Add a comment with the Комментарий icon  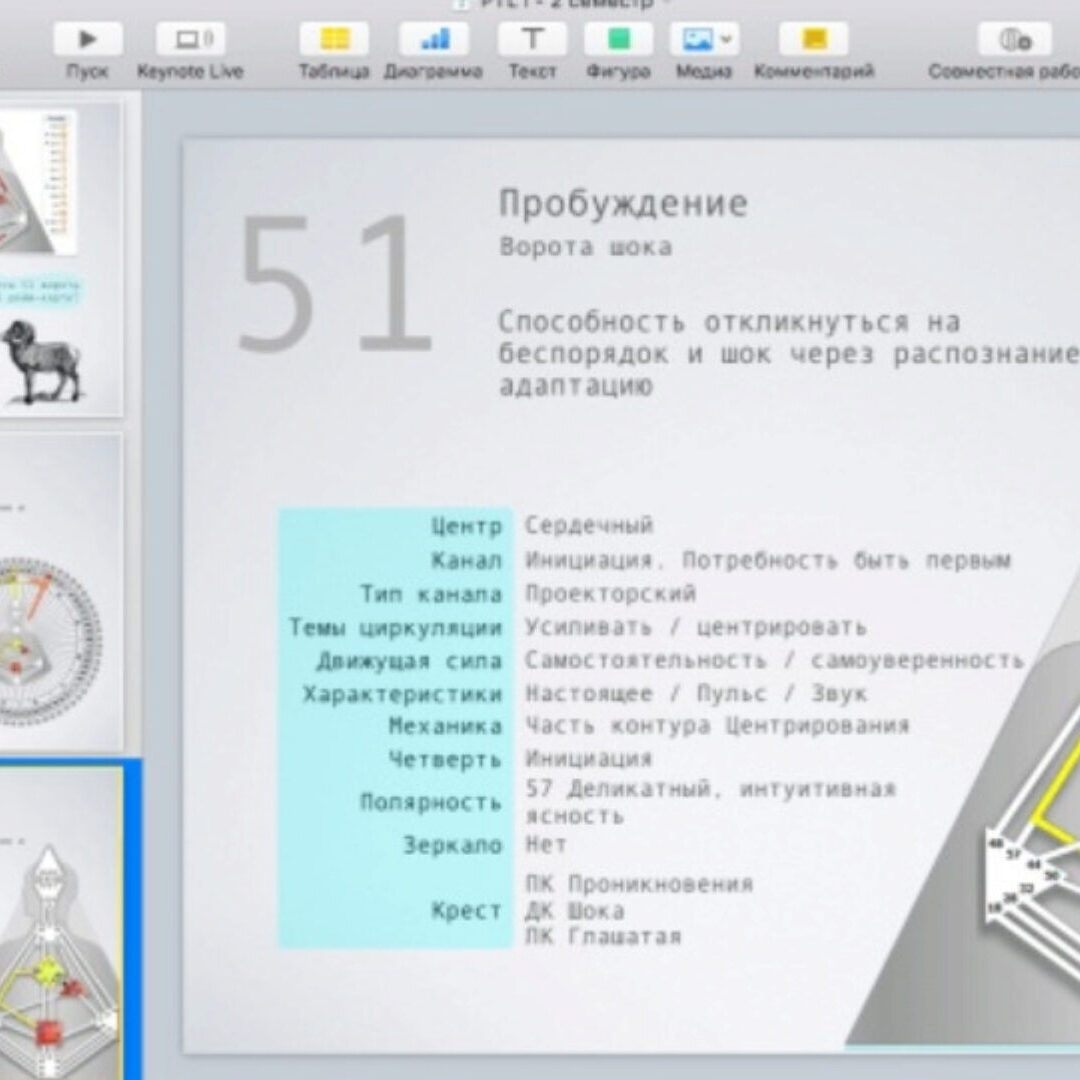pyautogui.click(x=814, y=40)
